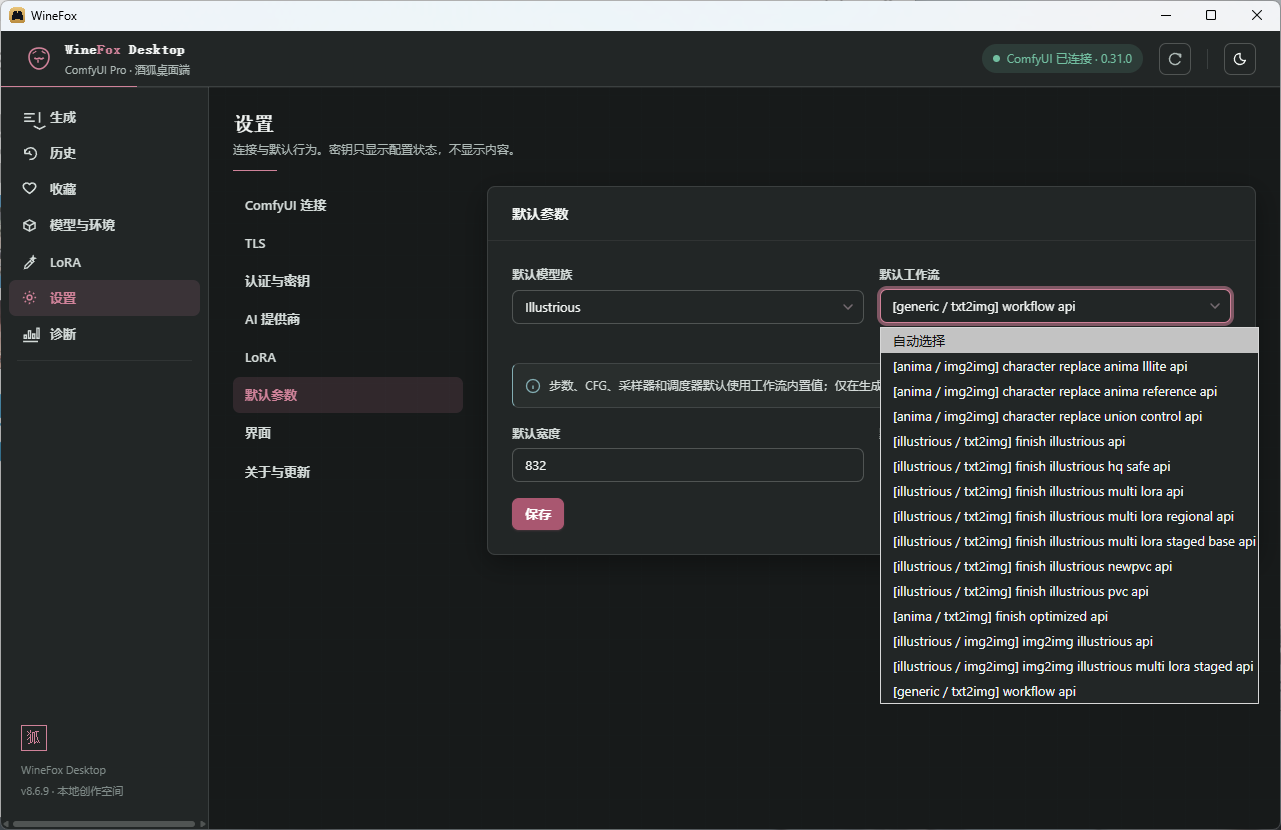Open the 默认模型族 Illustrious dropdown

click(688, 307)
